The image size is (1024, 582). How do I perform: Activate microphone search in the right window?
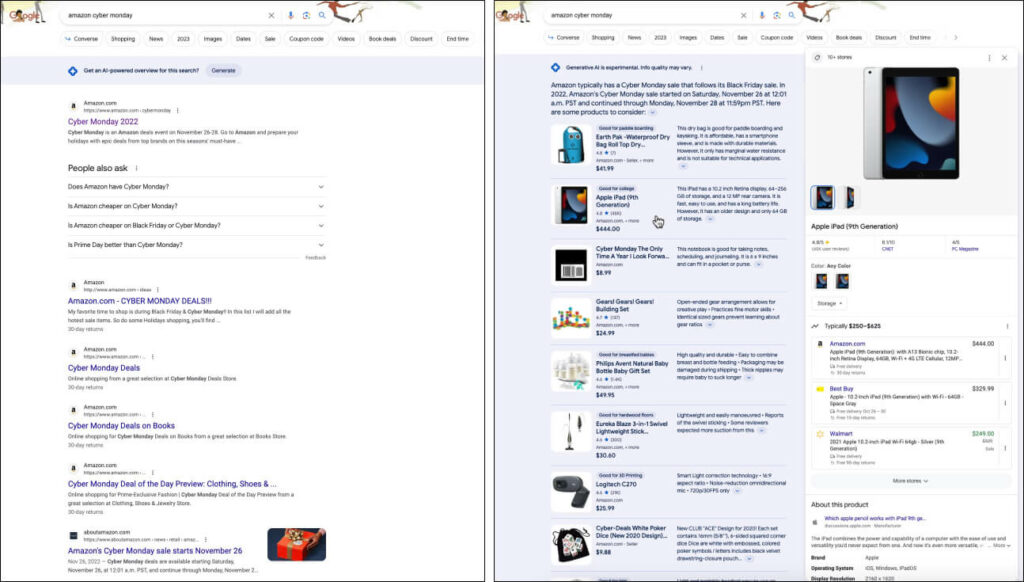tap(761, 15)
